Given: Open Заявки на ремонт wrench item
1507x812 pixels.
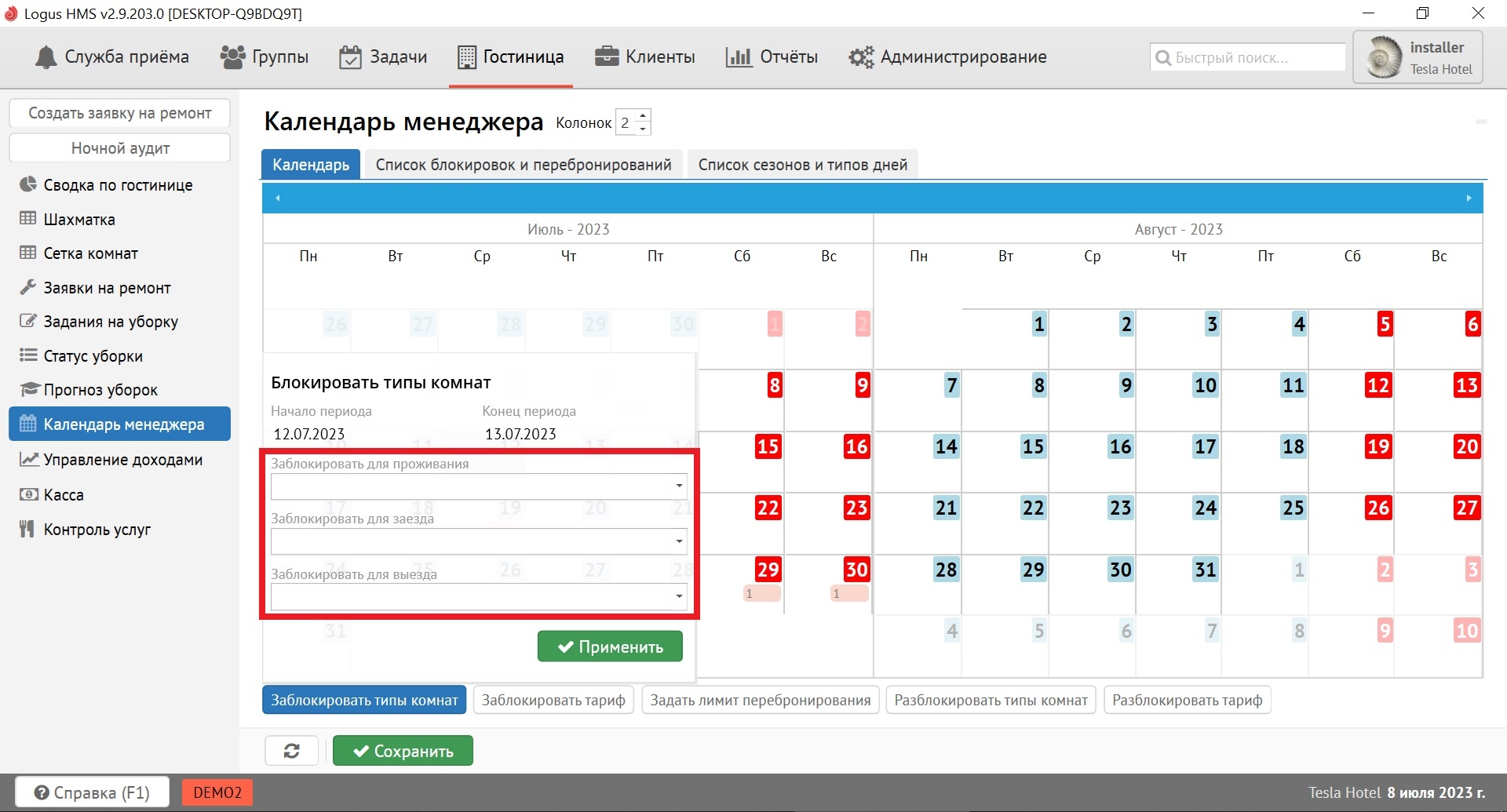Looking at the screenshot, I should coord(107,288).
